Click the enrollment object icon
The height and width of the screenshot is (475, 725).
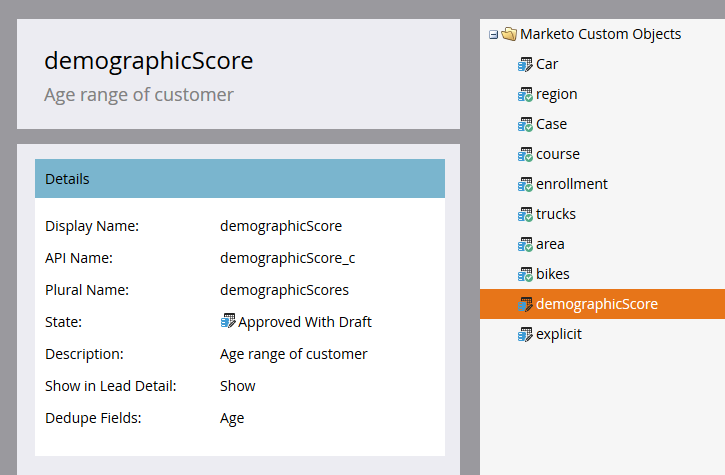(525, 184)
